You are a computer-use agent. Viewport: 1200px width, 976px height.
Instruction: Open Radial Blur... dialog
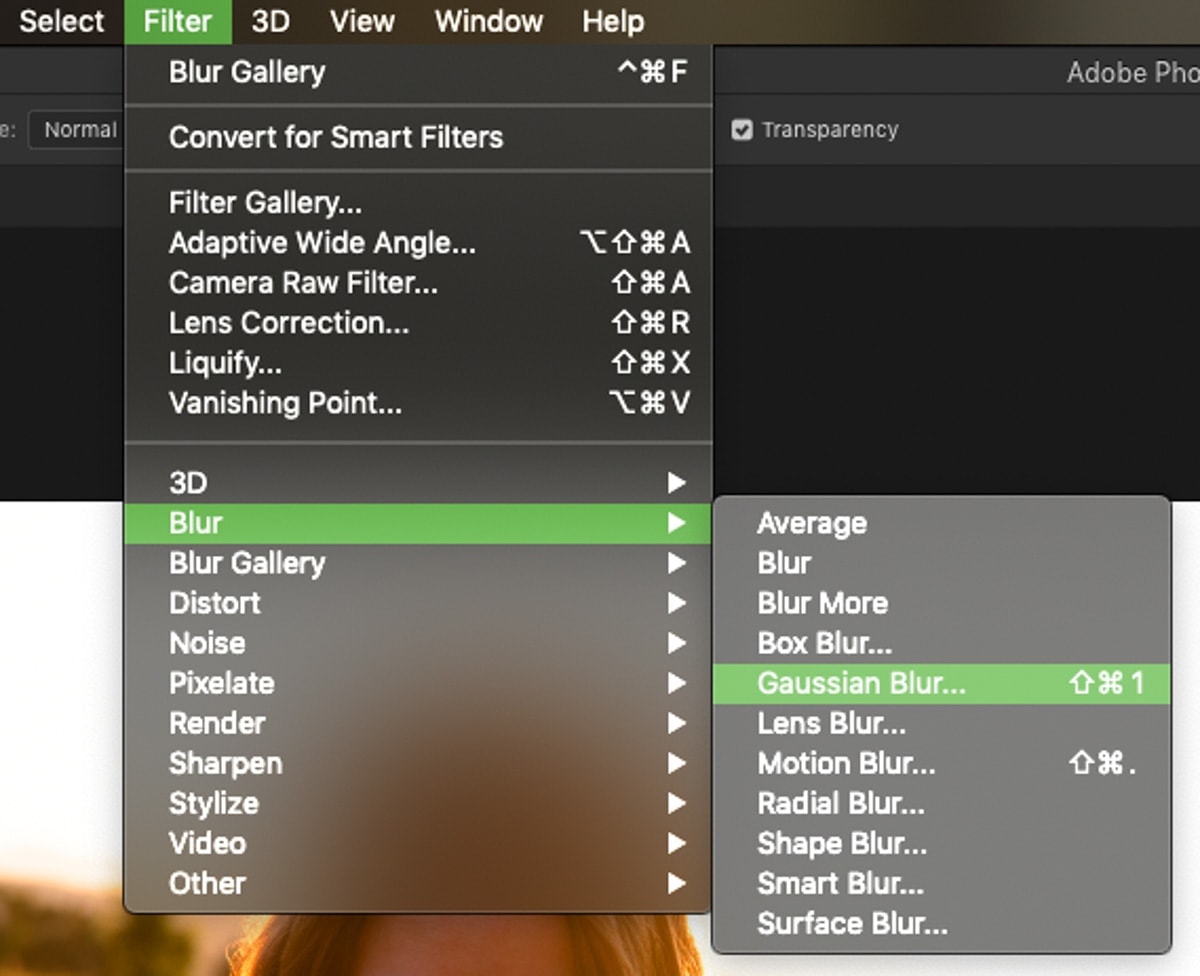click(941, 803)
